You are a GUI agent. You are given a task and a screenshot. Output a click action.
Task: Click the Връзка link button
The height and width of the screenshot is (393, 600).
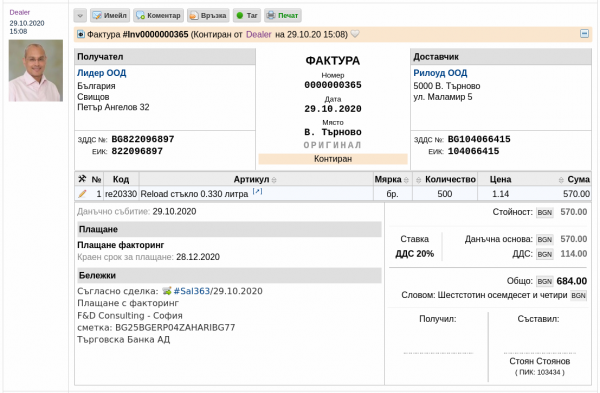pyautogui.click(x=208, y=16)
